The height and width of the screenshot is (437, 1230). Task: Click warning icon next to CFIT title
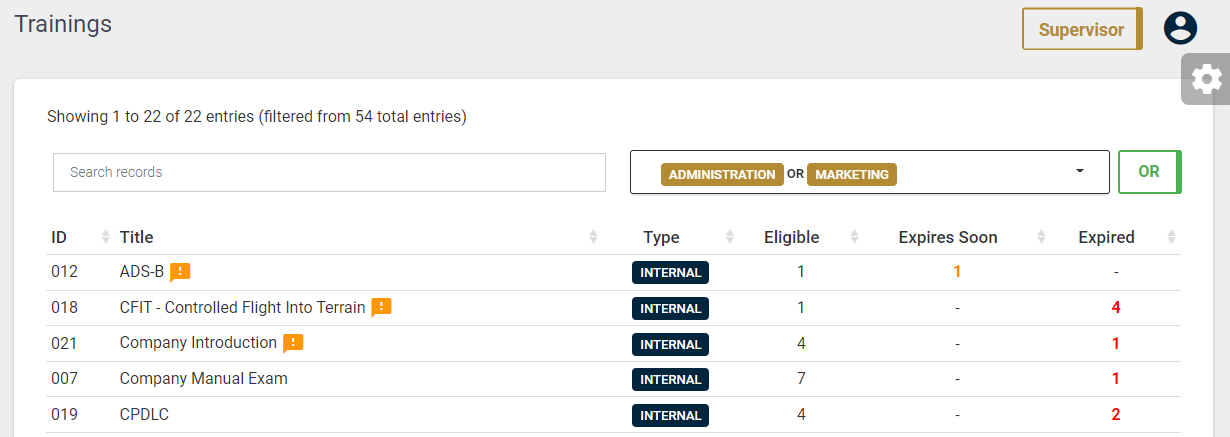coord(381,308)
